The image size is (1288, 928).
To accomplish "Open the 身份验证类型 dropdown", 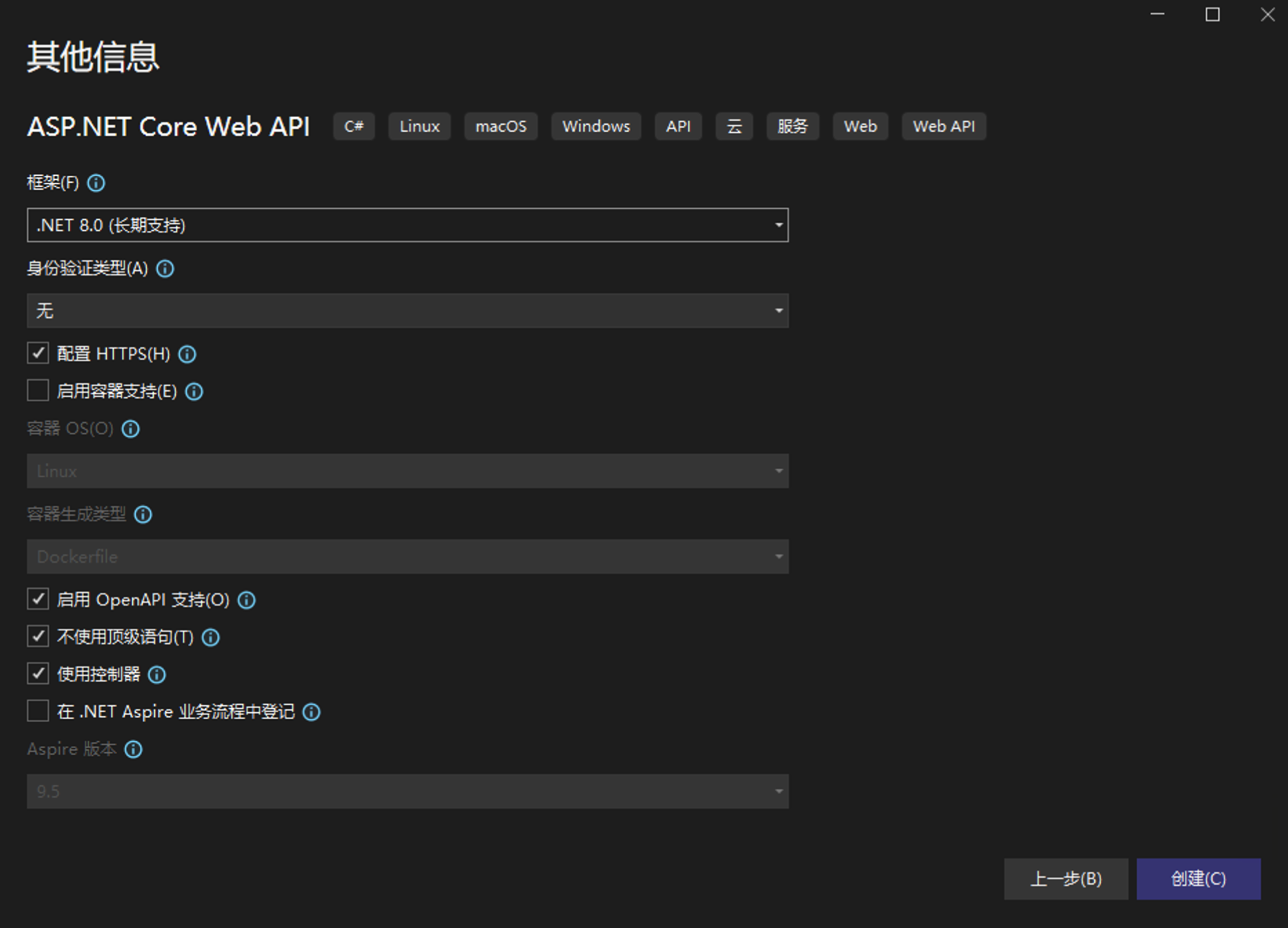I will coord(778,310).
